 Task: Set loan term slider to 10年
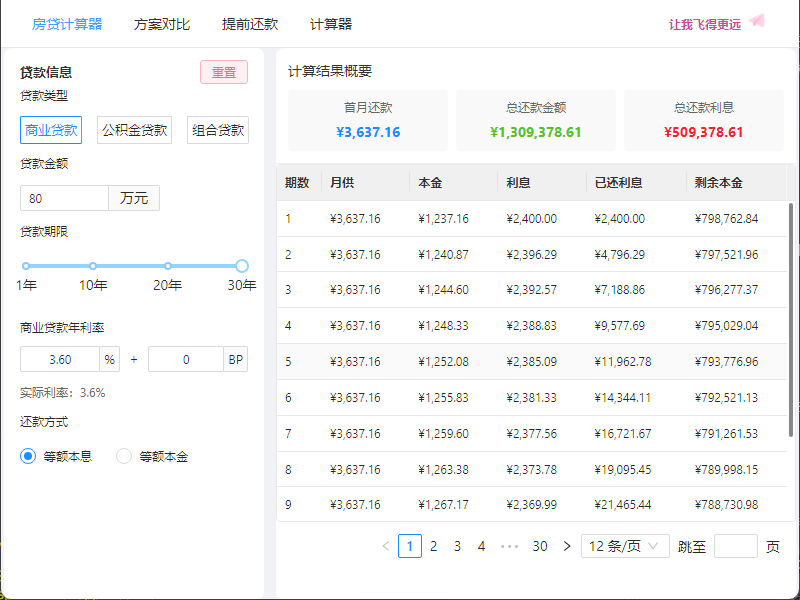(x=93, y=266)
